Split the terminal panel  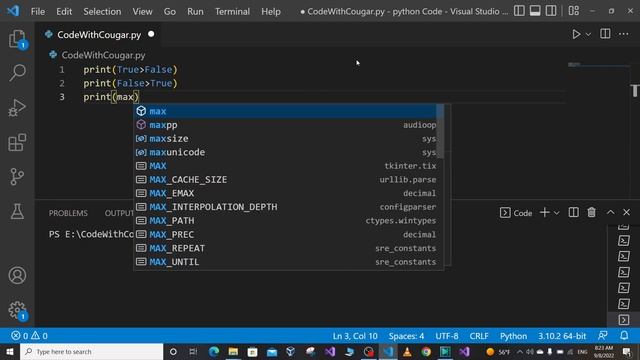(573, 212)
